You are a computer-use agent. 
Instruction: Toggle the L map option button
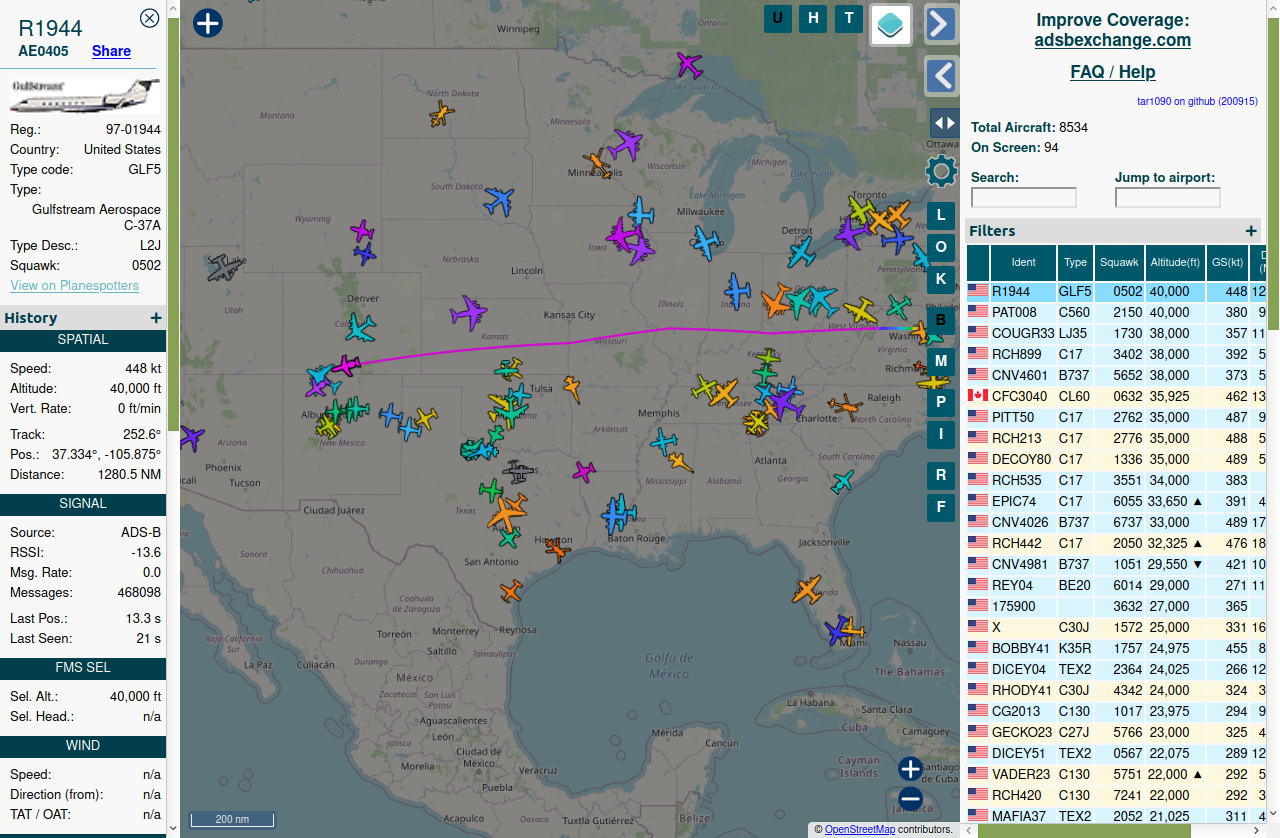941,216
